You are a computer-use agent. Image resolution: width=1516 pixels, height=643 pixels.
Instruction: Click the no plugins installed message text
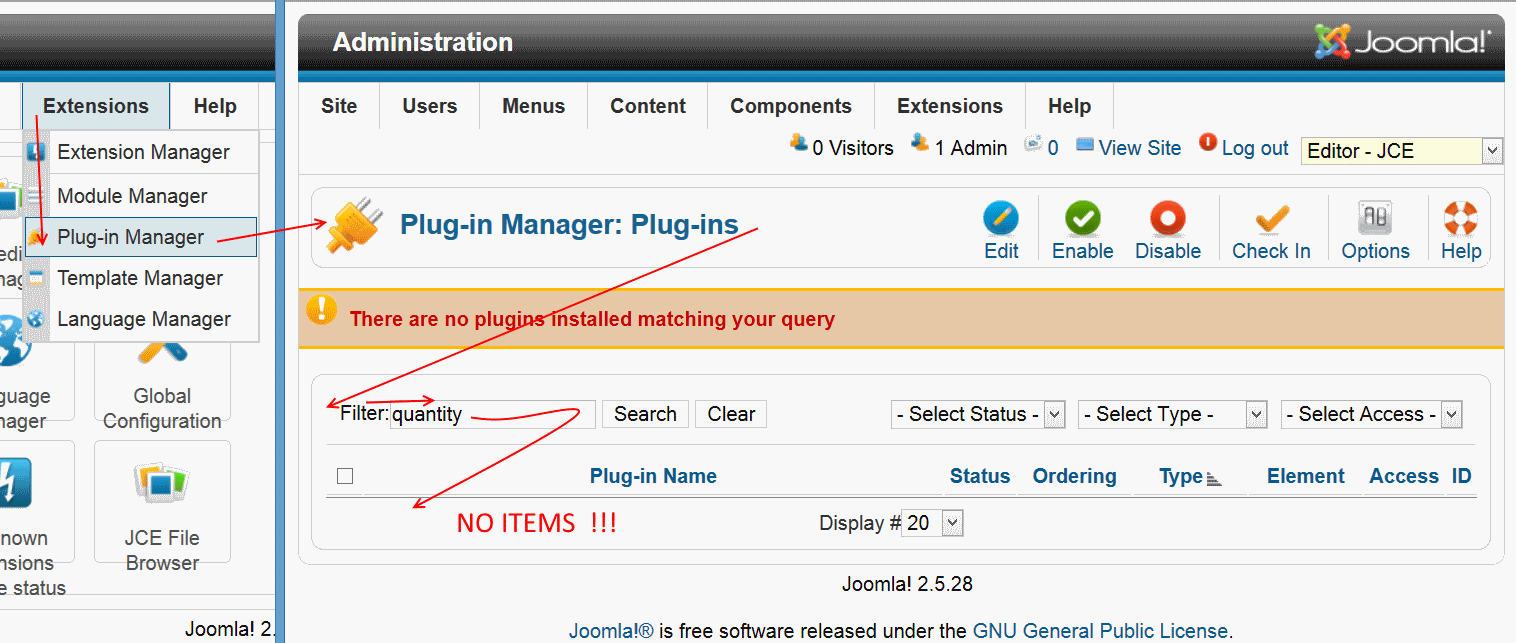click(592, 320)
